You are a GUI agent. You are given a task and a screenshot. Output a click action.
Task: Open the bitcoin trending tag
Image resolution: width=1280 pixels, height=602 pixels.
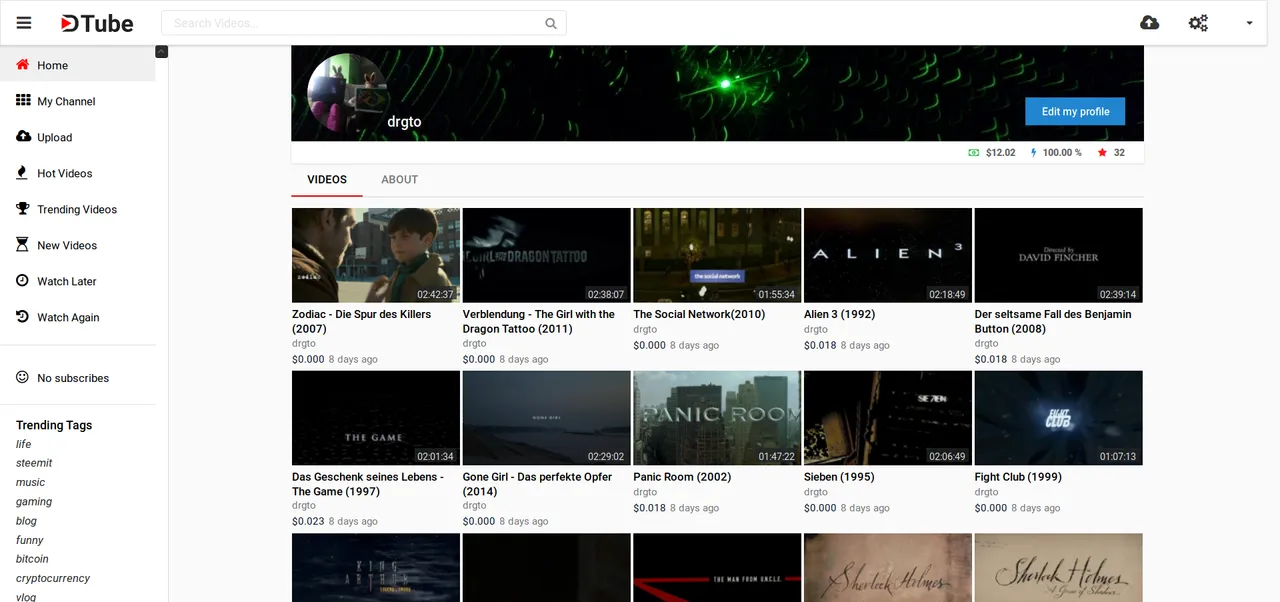pyautogui.click(x=32, y=559)
